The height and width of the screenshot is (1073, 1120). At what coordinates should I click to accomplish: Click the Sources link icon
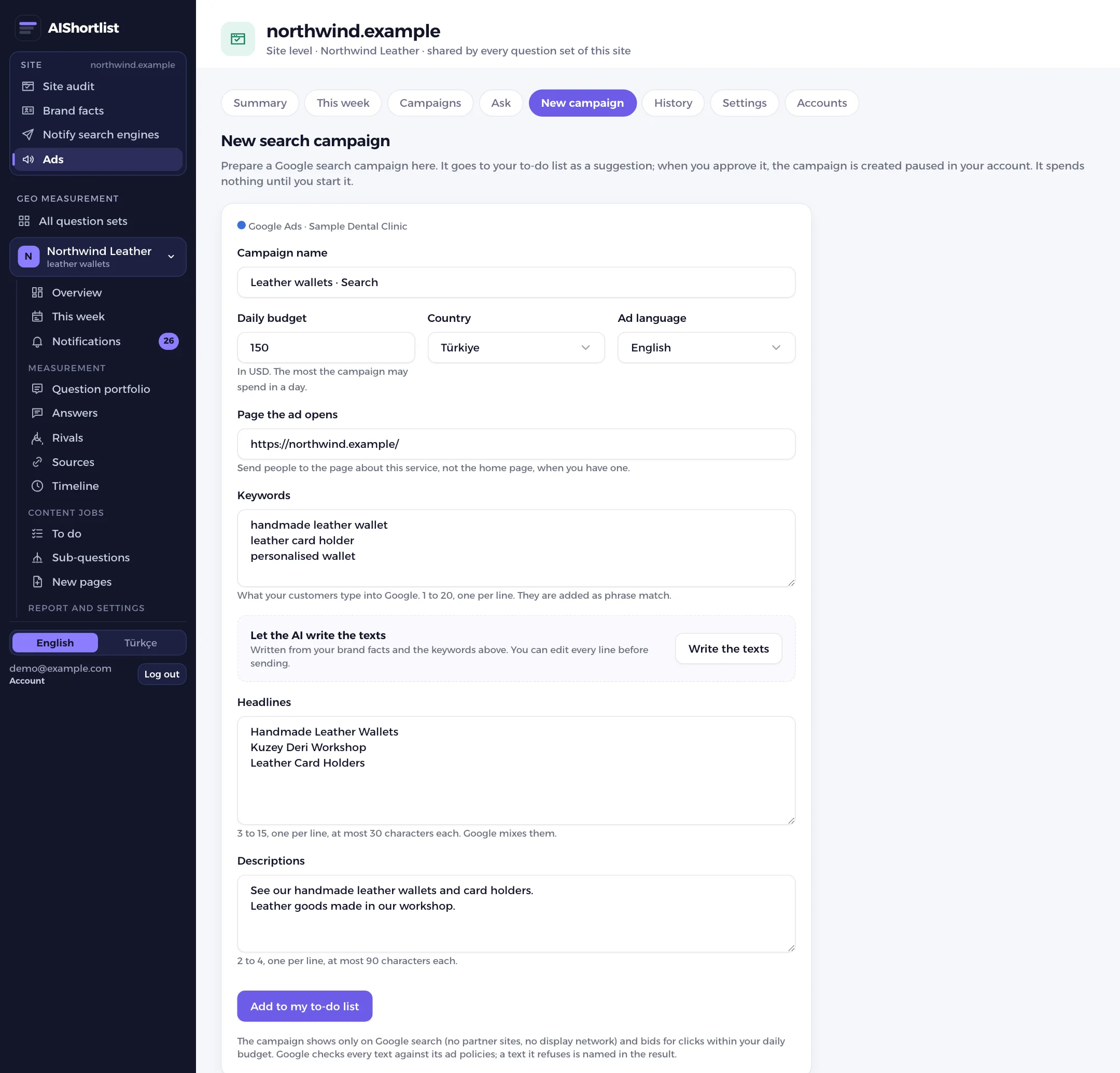coord(37,462)
